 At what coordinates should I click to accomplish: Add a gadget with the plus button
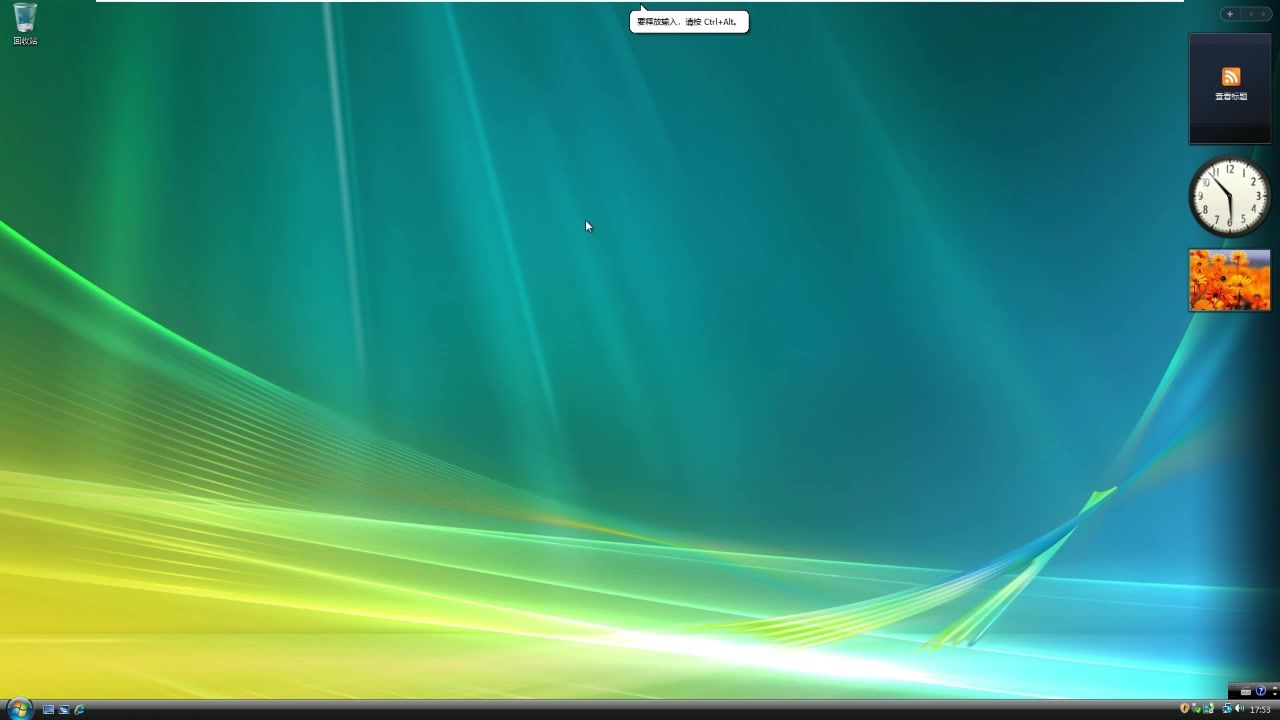(1230, 14)
